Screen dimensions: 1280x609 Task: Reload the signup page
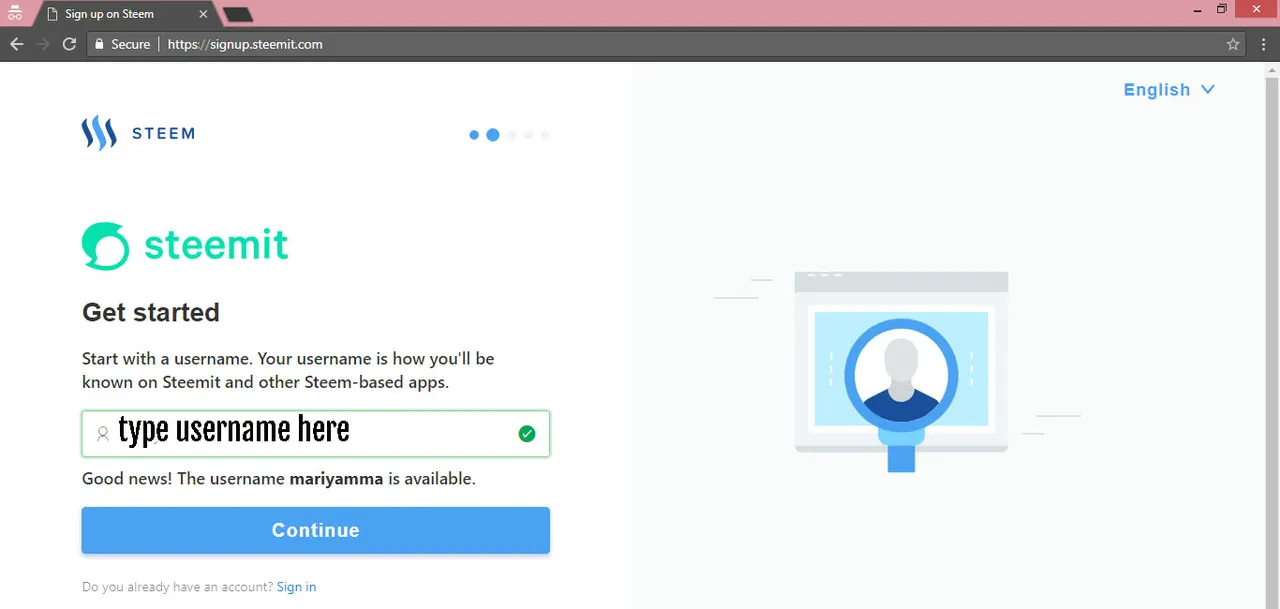(x=69, y=44)
